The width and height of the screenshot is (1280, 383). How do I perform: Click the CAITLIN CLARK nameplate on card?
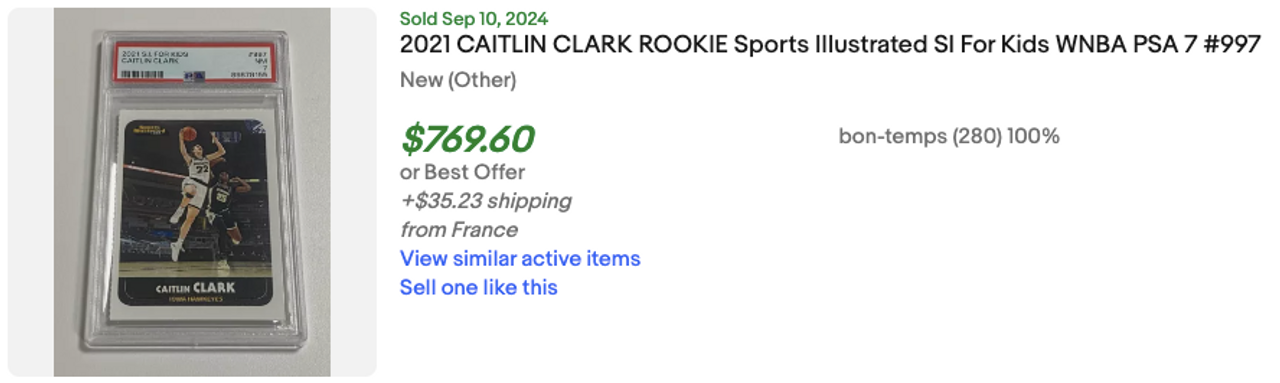tap(197, 290)
